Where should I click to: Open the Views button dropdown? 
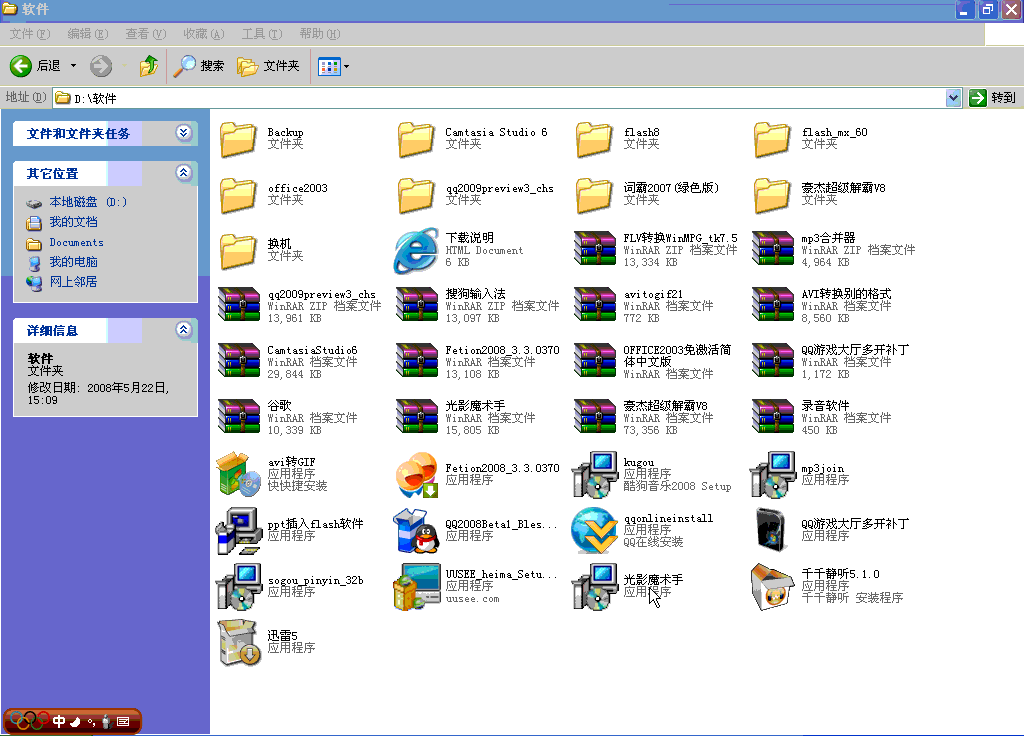pyautogui.click(x=346, y=66)
